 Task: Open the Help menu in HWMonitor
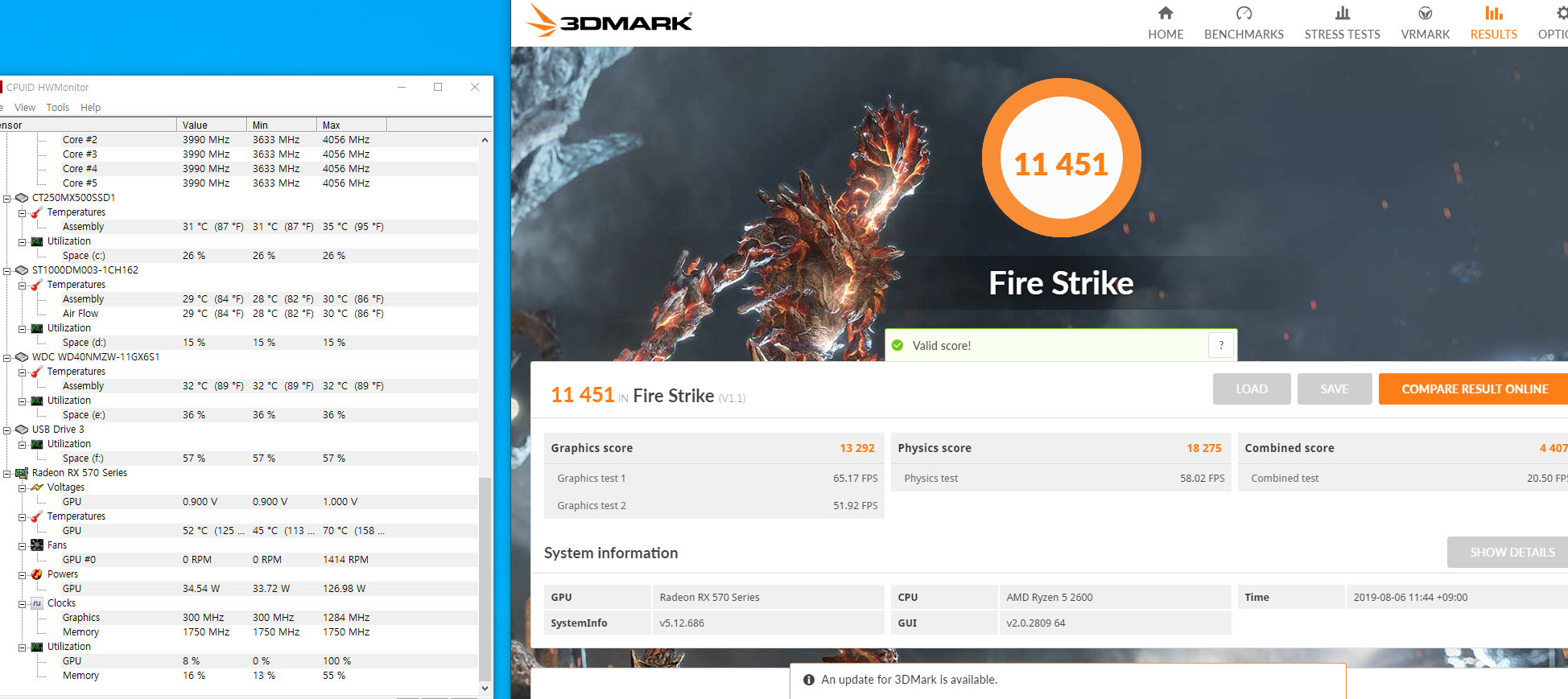click(x=90, y=107)
